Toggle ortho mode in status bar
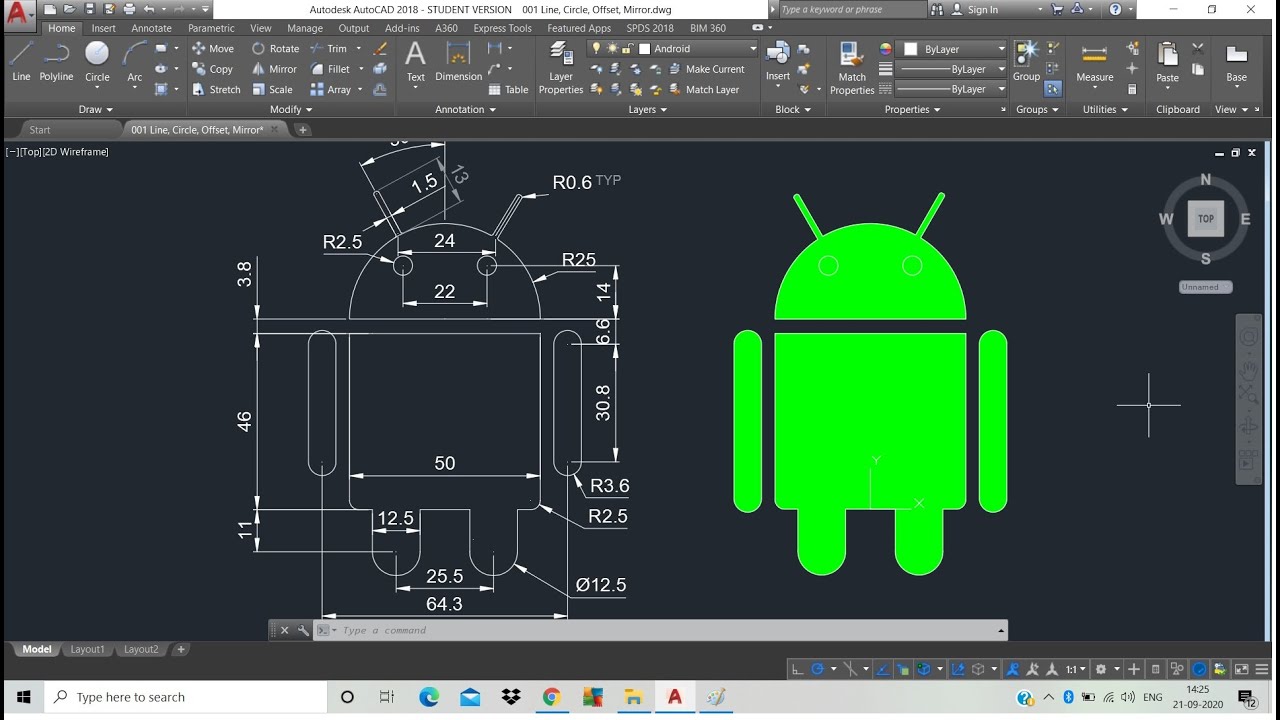 tap(797, 670)
